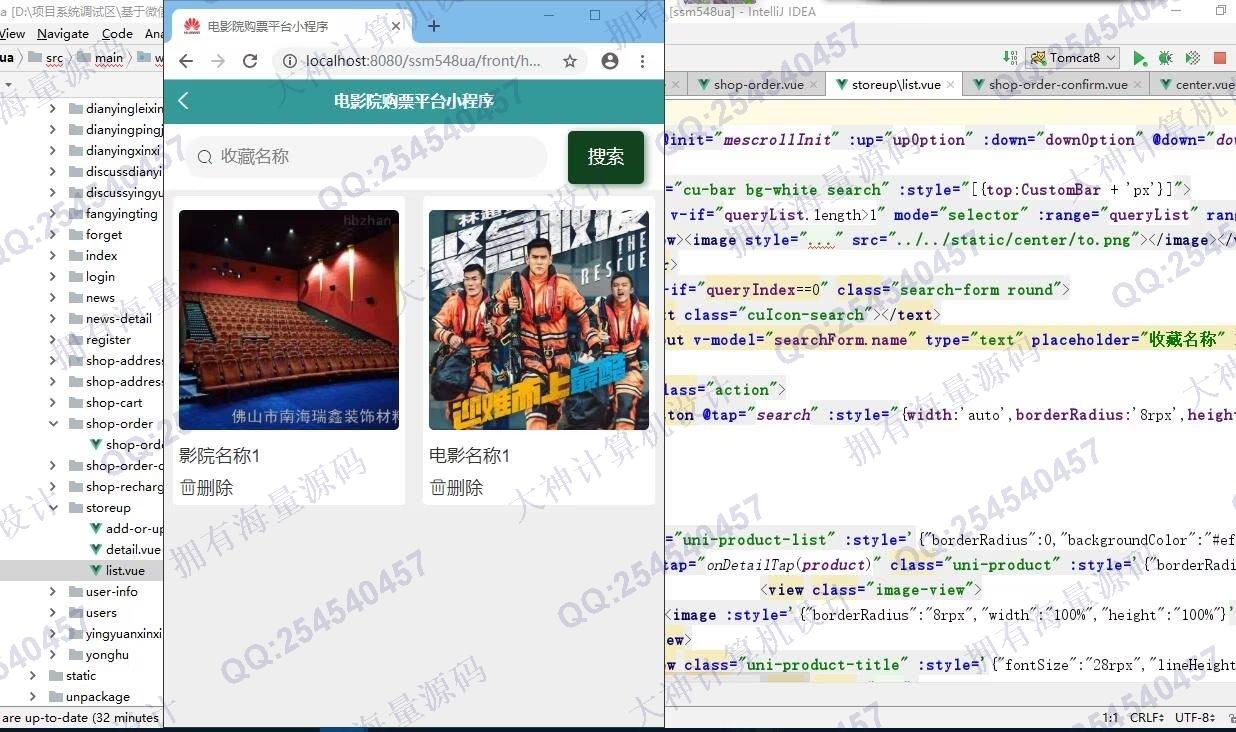Expand the user-info folder
This screenshot has width=1236, height=732.
point(53,591)
